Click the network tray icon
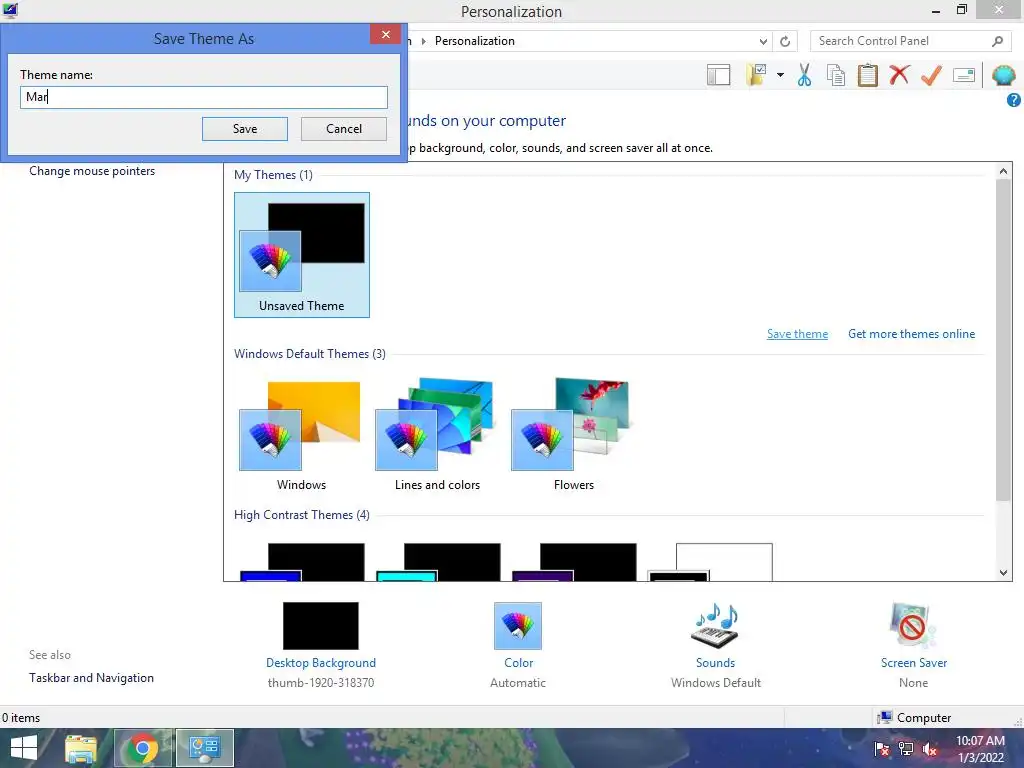This screenshot has width=1024, height=768. (x=906, y=749)
